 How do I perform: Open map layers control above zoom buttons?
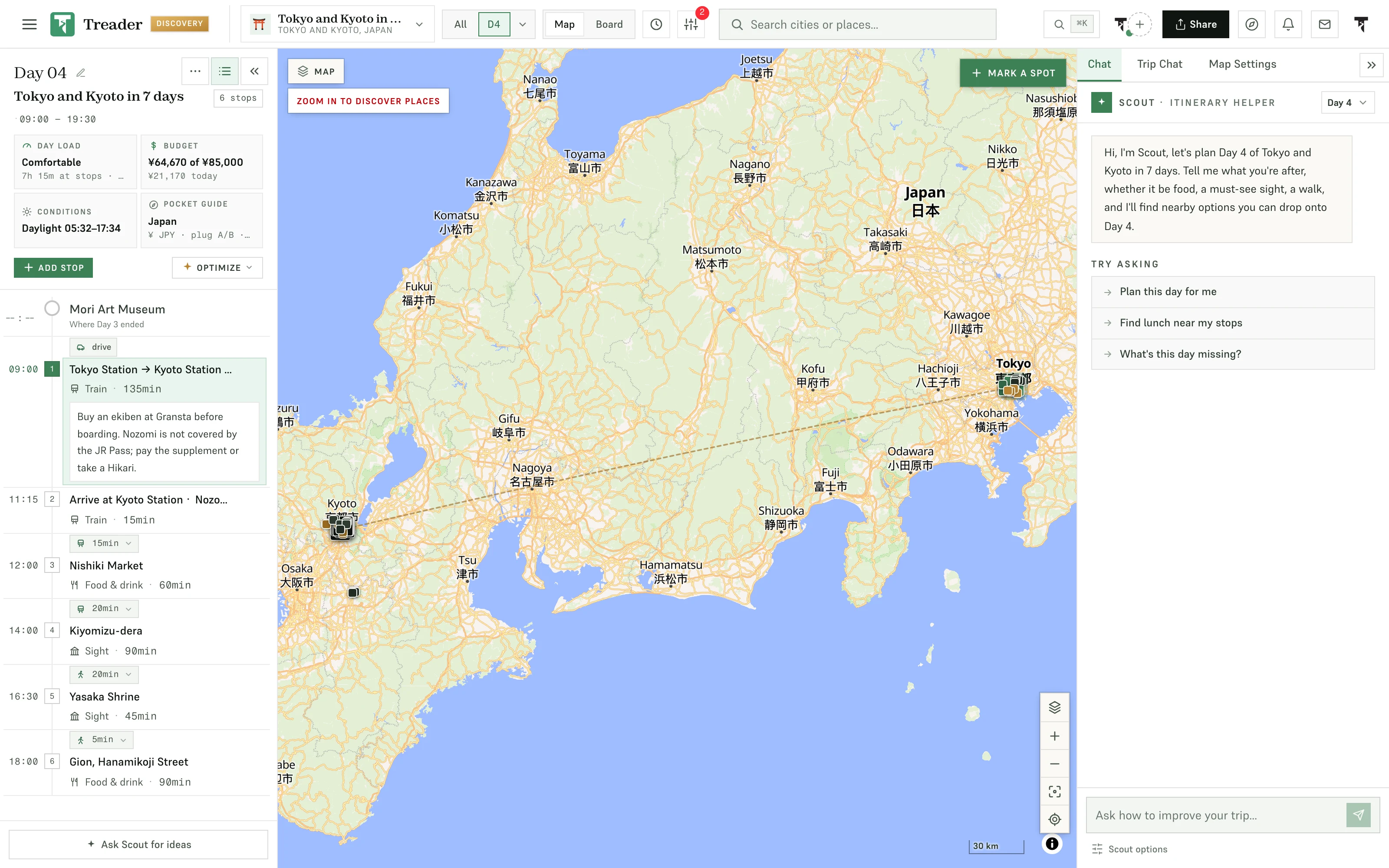[x=1054, y=707]
